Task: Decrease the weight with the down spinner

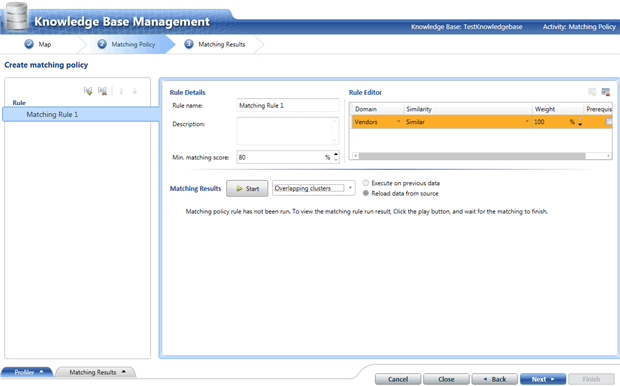Action: (580, 125)
